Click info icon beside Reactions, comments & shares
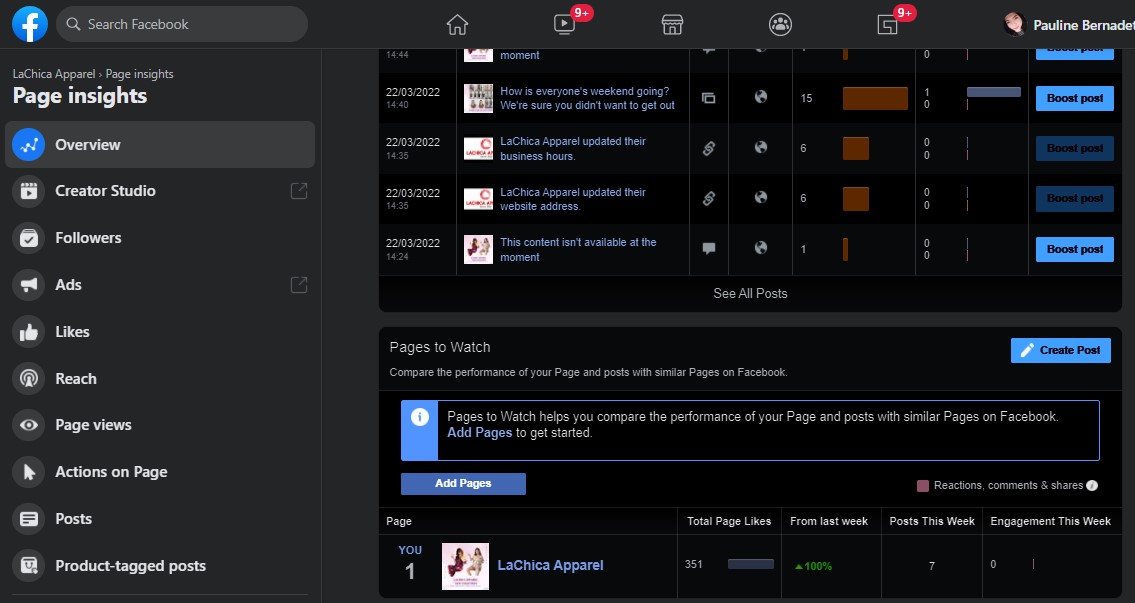 [x=1092, y=486]
